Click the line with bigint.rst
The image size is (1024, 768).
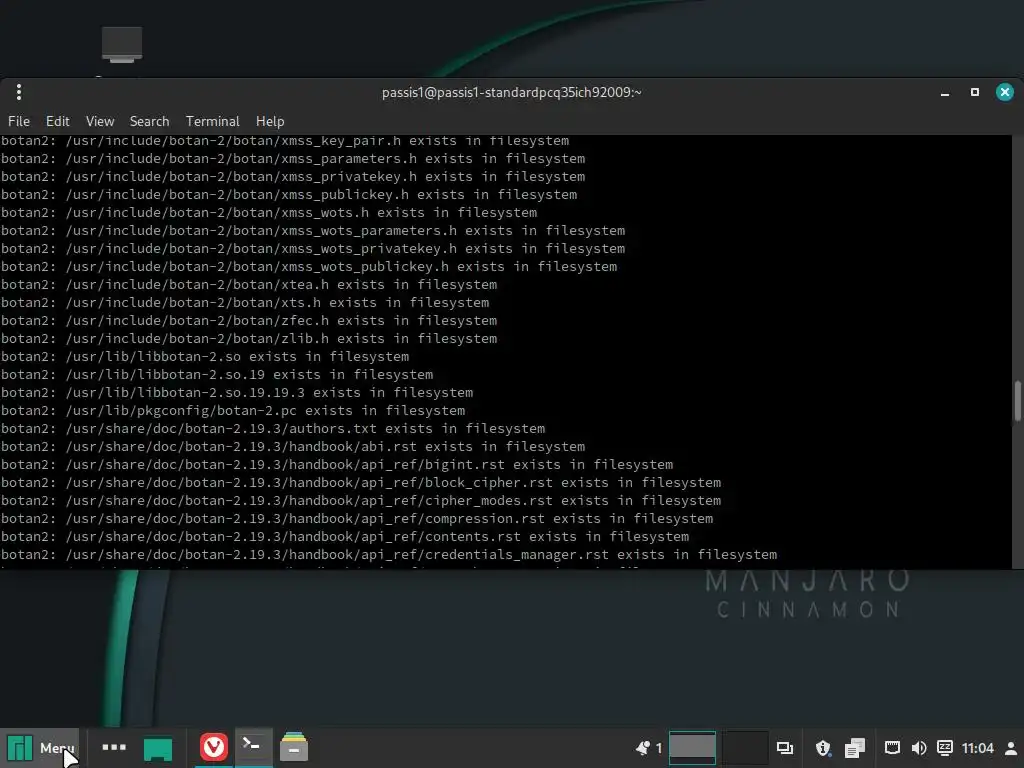337,464
